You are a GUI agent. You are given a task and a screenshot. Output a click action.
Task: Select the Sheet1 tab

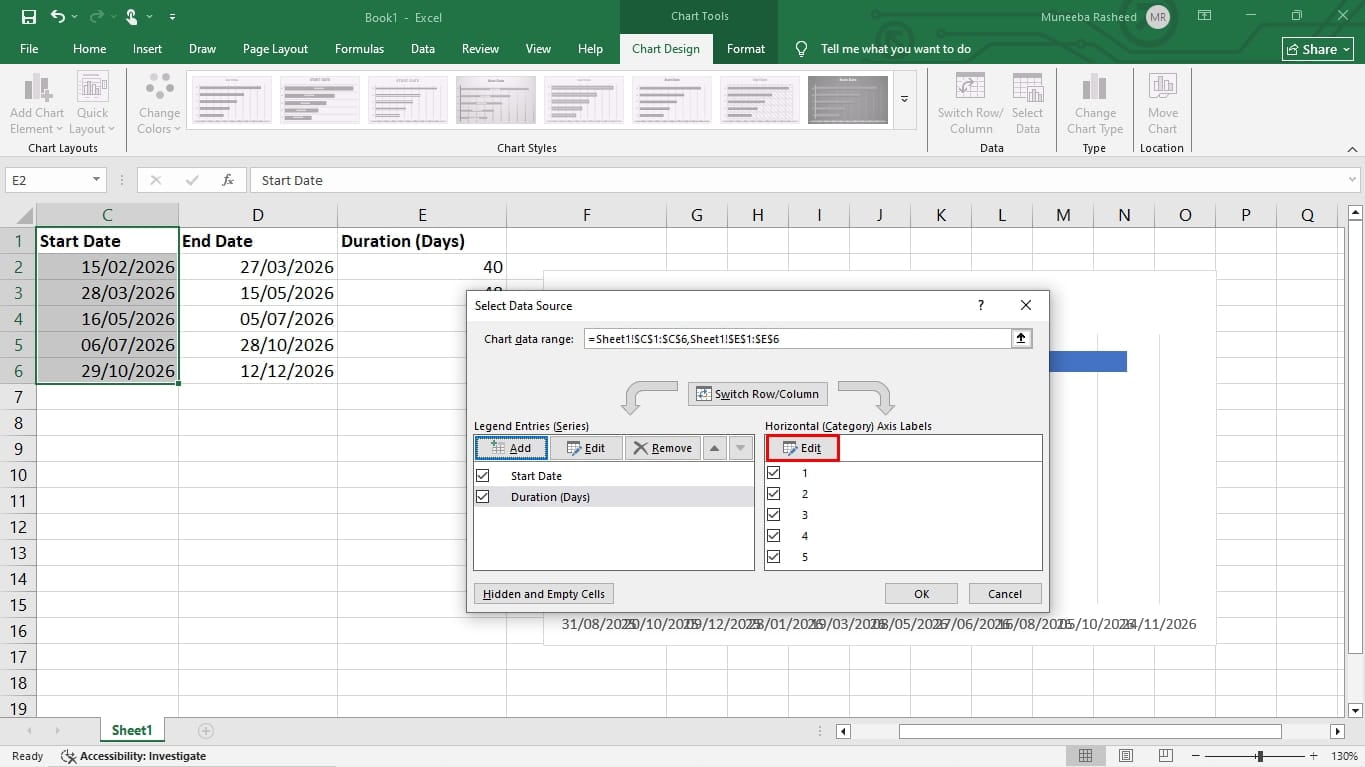coord(132,731)
